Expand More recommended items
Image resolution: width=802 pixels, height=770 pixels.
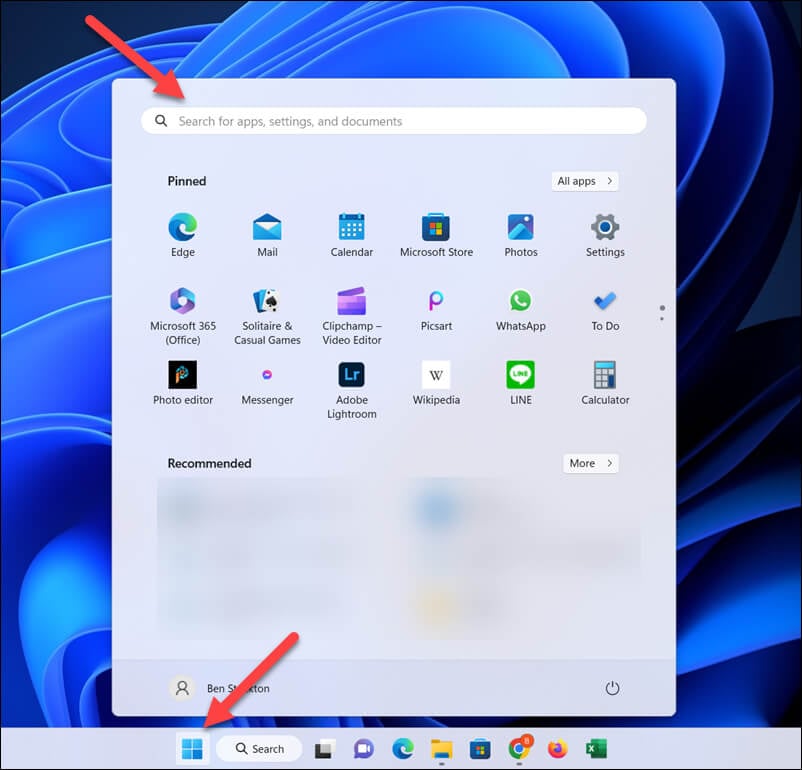591,463
